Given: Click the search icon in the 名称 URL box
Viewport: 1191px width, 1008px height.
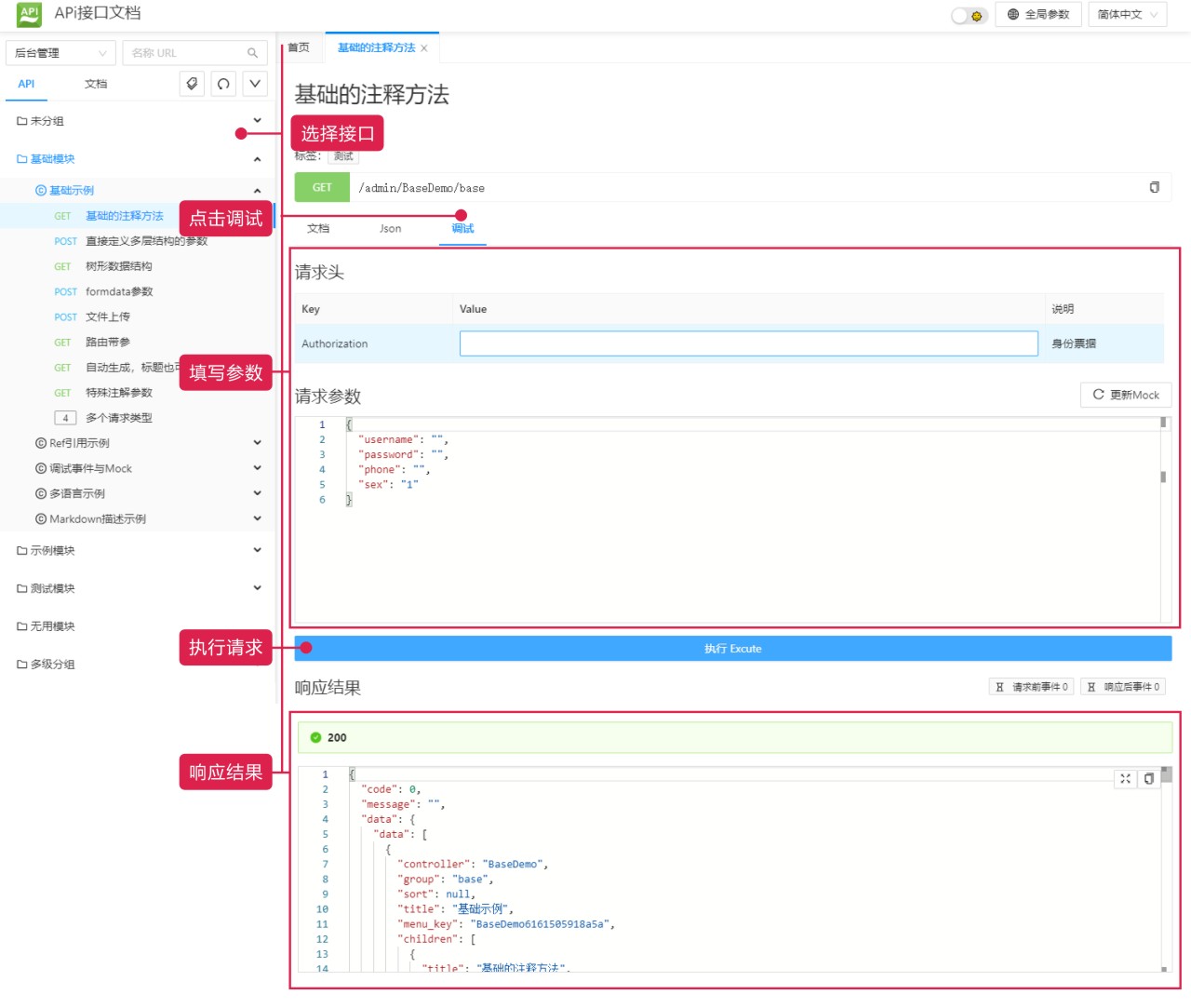Looking at the screenshot, I should (252, 53).
